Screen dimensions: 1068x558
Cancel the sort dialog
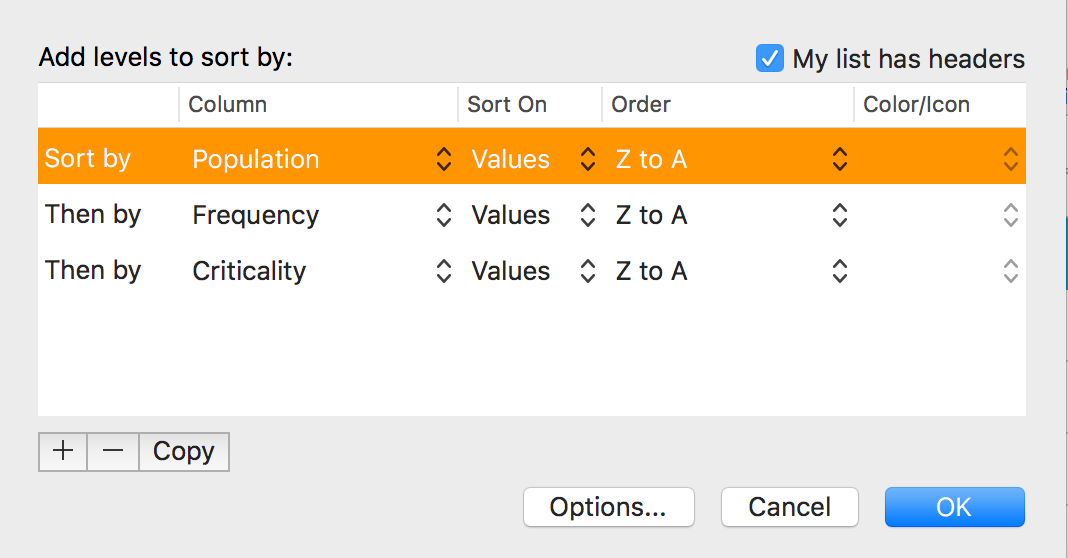(789, 507)
